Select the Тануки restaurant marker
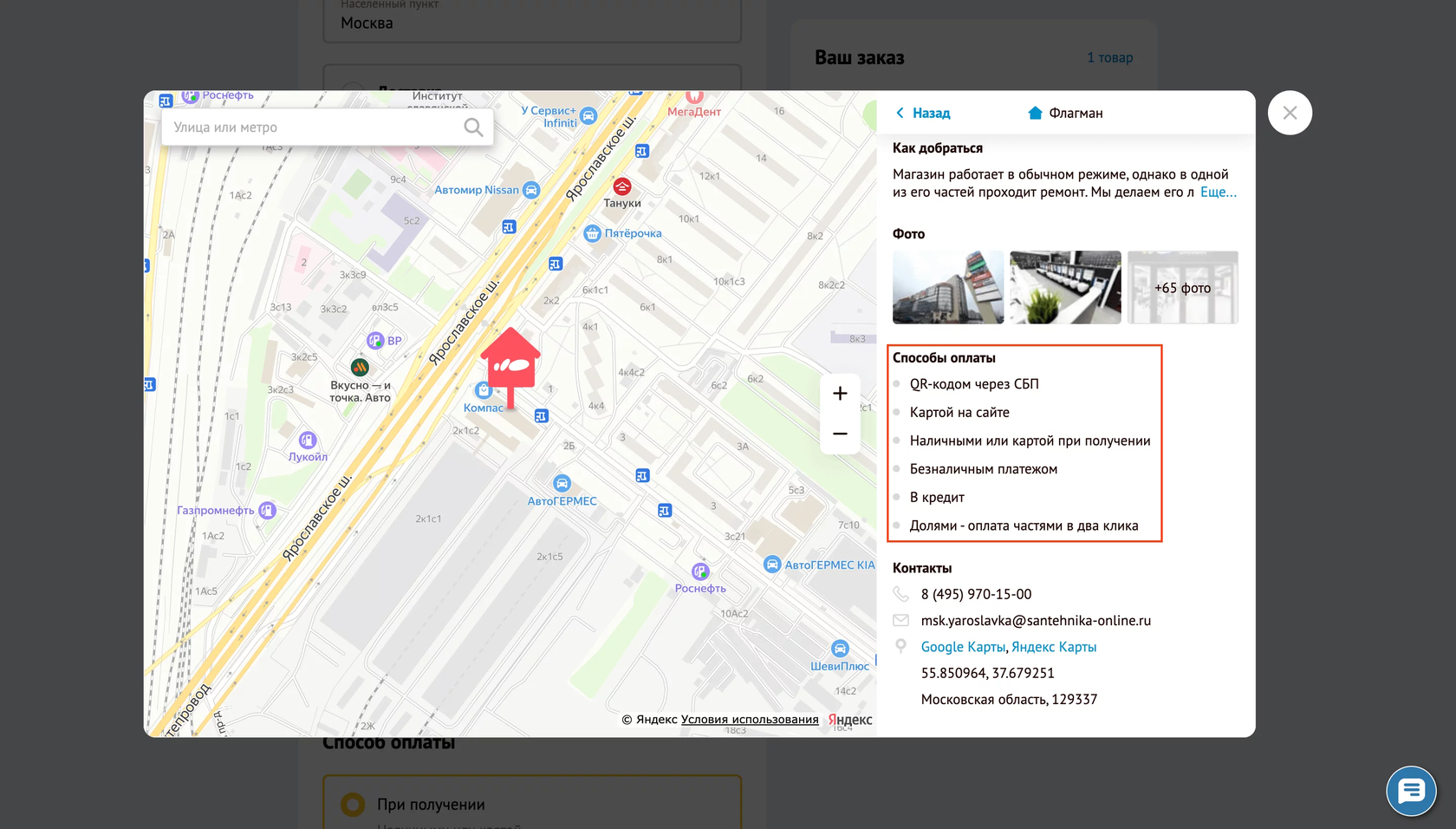The width and height of the screenshot is (1456, 829). point(622,186)
